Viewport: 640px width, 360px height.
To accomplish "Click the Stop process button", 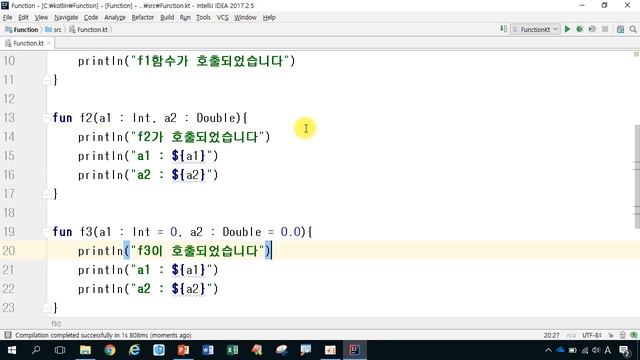I will [605, 29].
